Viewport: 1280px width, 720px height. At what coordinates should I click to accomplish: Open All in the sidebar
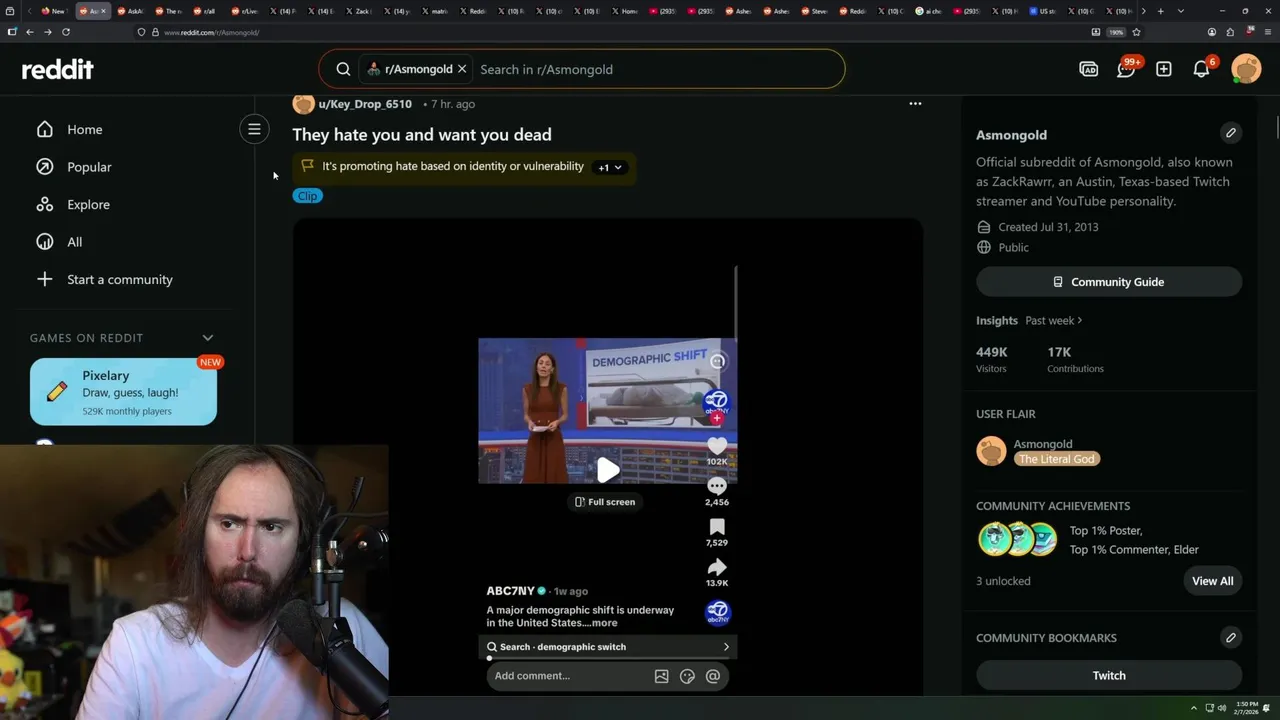(74, 242)
